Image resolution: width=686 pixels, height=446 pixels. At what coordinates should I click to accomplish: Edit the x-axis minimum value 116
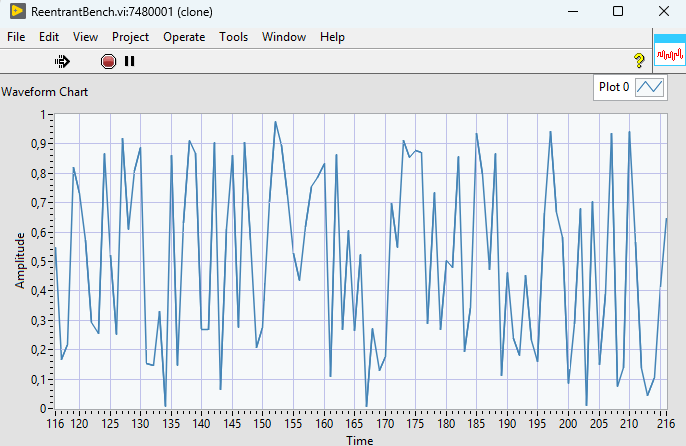click(x=55, y=424)
